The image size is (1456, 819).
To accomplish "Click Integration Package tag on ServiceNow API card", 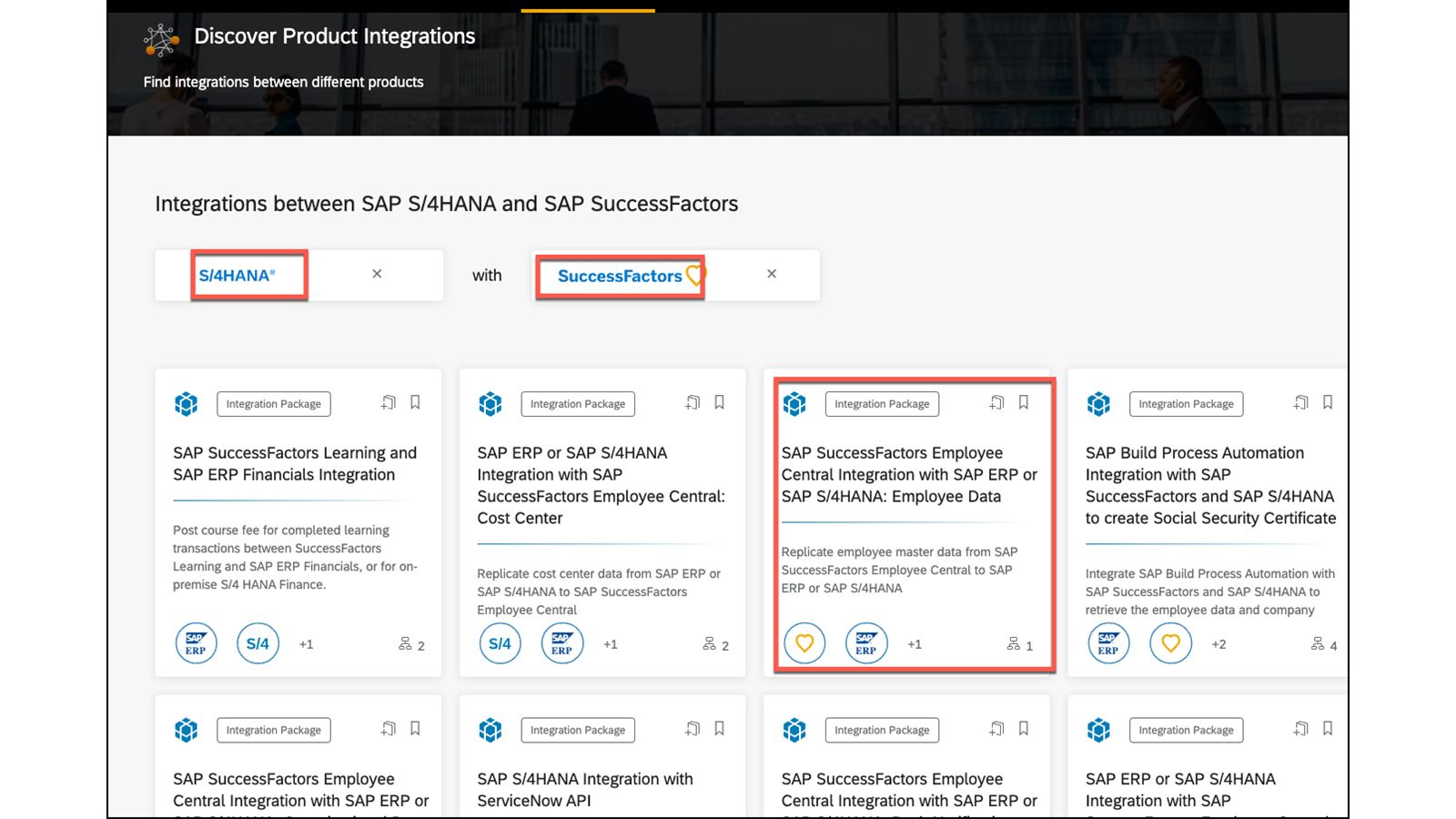I will pos(578,730).
